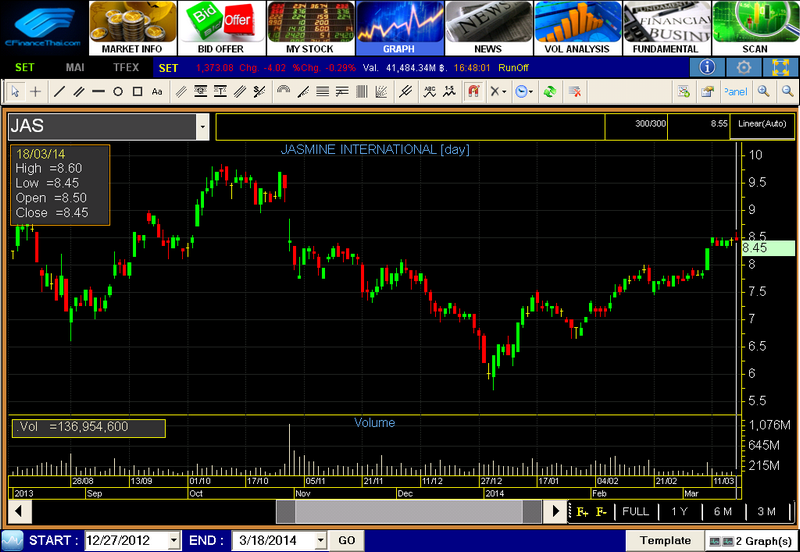Activate the Aa text annotation tool

[157, 92]
